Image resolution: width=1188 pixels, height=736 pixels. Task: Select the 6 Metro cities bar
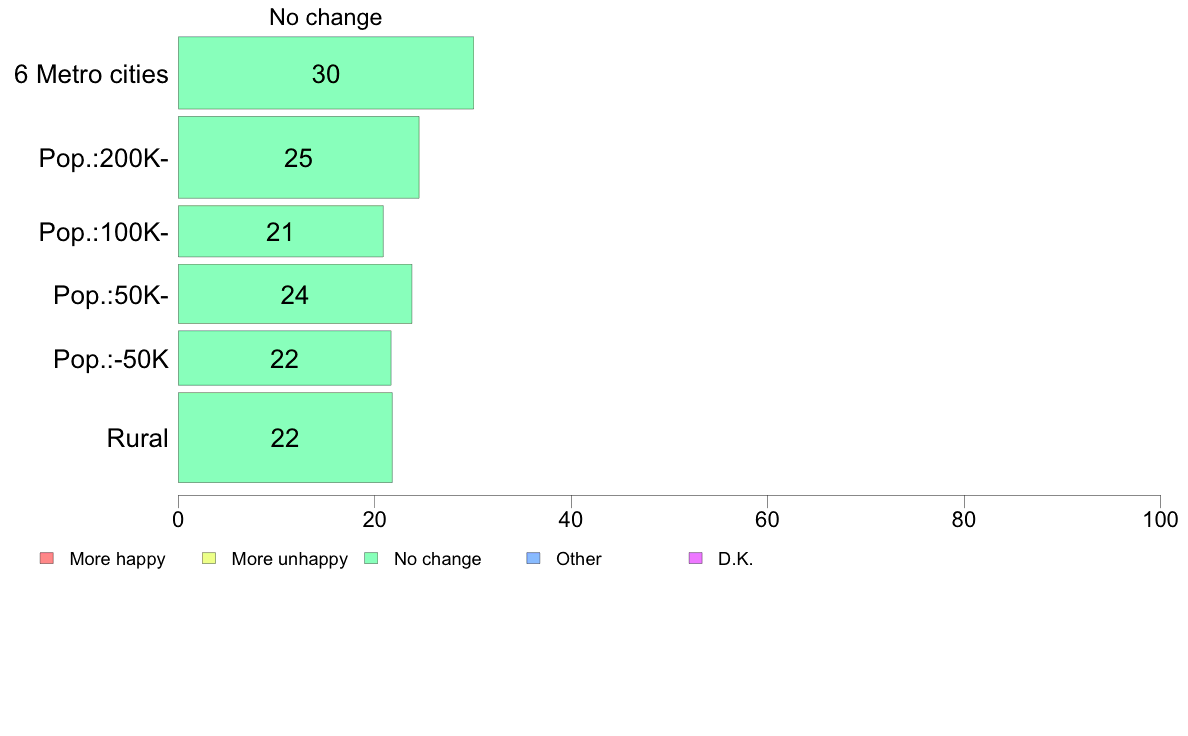[x=326, y=73]
